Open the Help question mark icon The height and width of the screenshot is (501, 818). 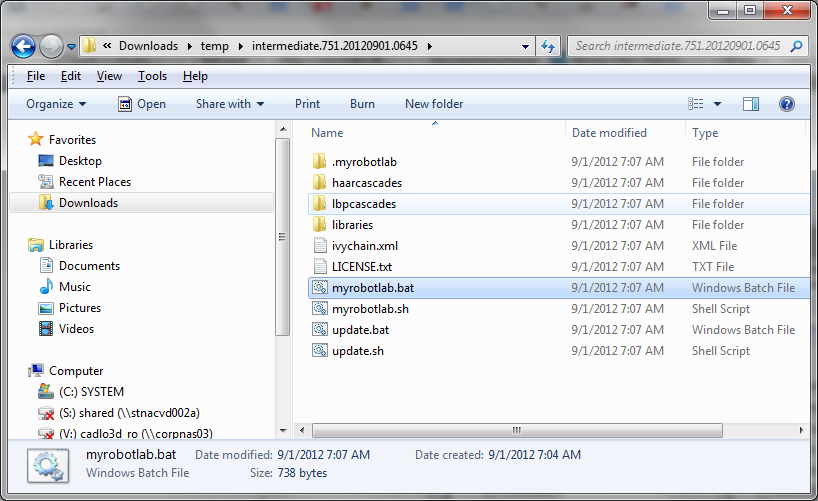pyautogui.click(x=787, y=104)
